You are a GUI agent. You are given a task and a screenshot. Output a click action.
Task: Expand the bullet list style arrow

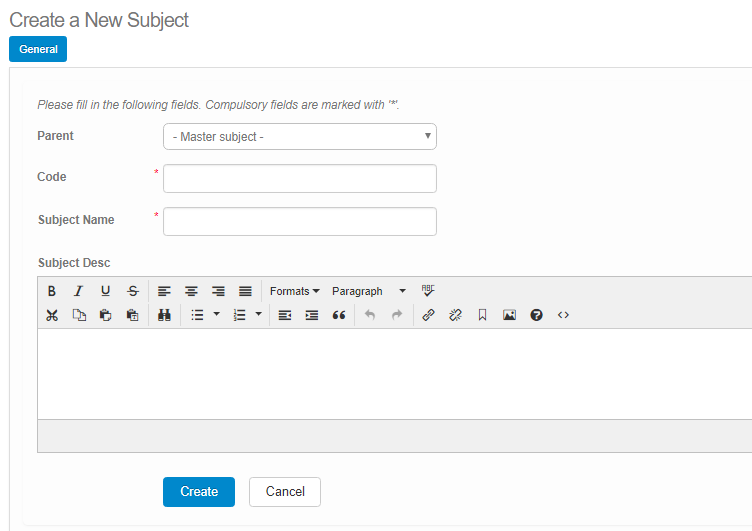(x=217, y=315)
